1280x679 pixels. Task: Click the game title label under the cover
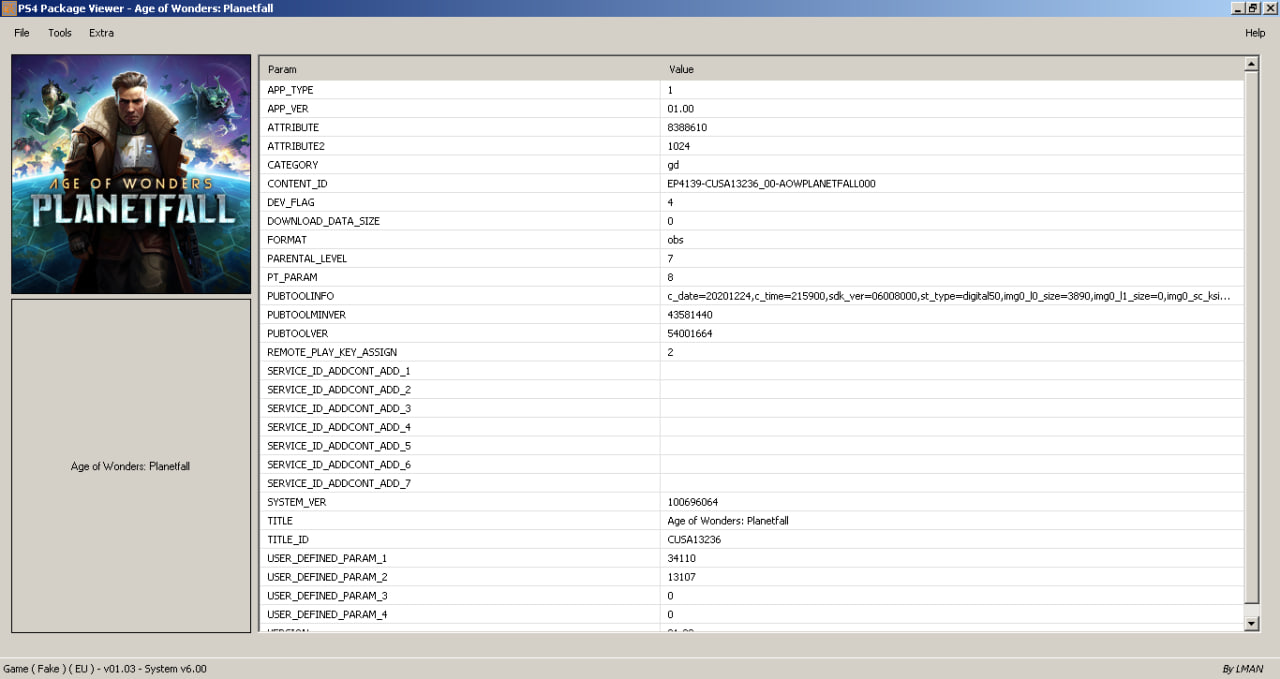(130, 466)
